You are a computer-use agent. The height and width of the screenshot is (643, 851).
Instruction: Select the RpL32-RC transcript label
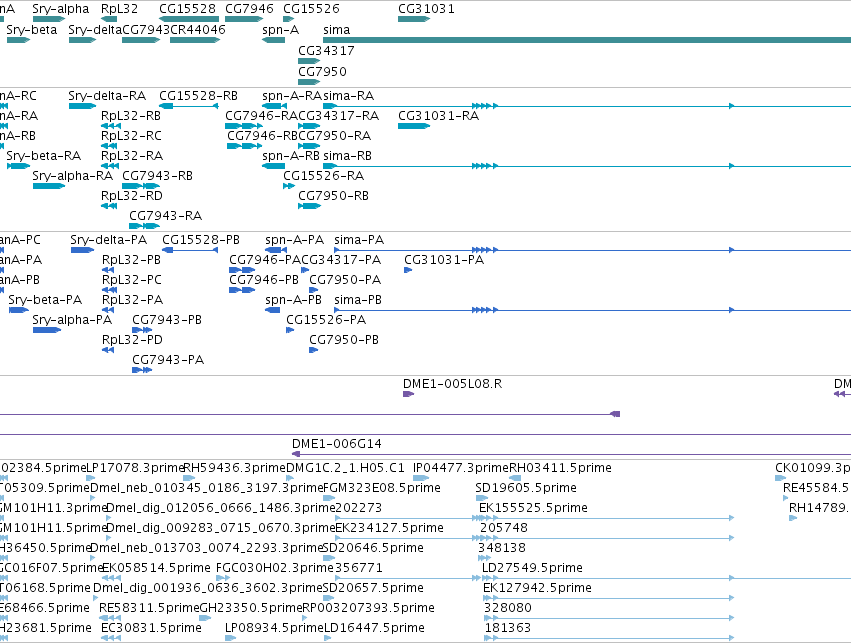tap(131, 136)
